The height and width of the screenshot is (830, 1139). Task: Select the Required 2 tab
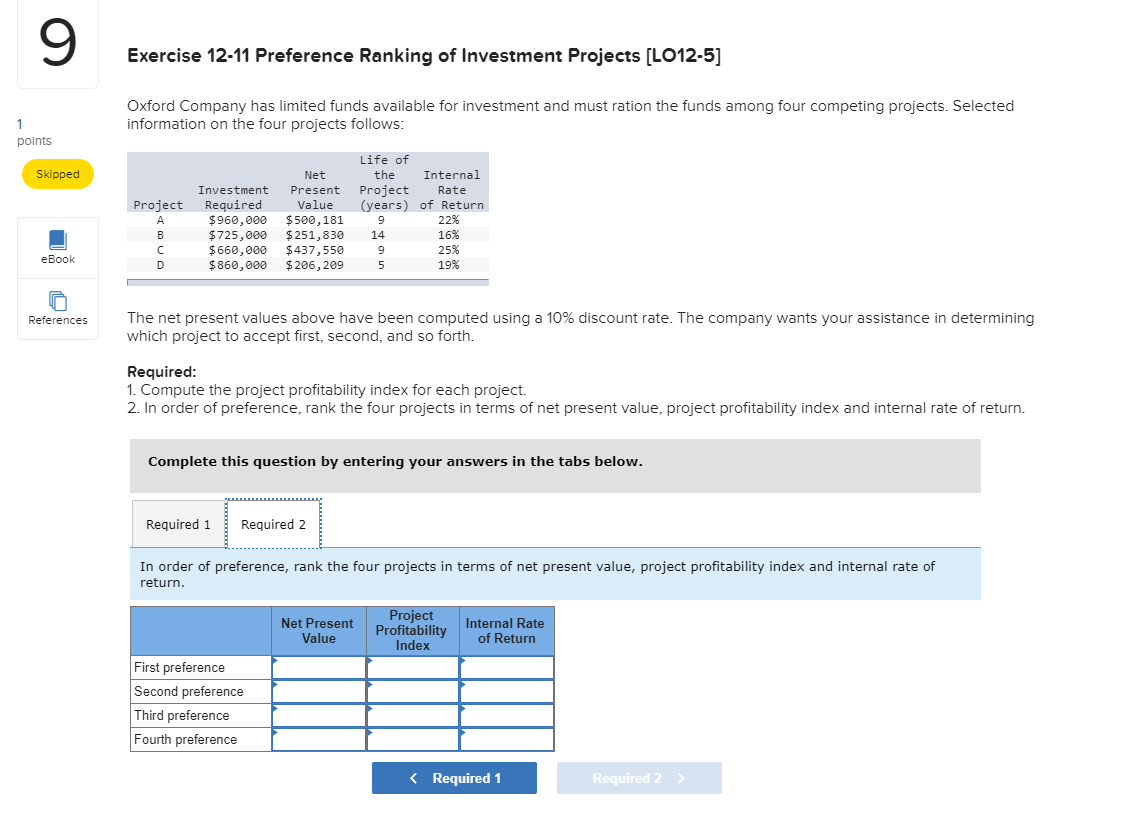pyautogui.click(x=273, y=524)
